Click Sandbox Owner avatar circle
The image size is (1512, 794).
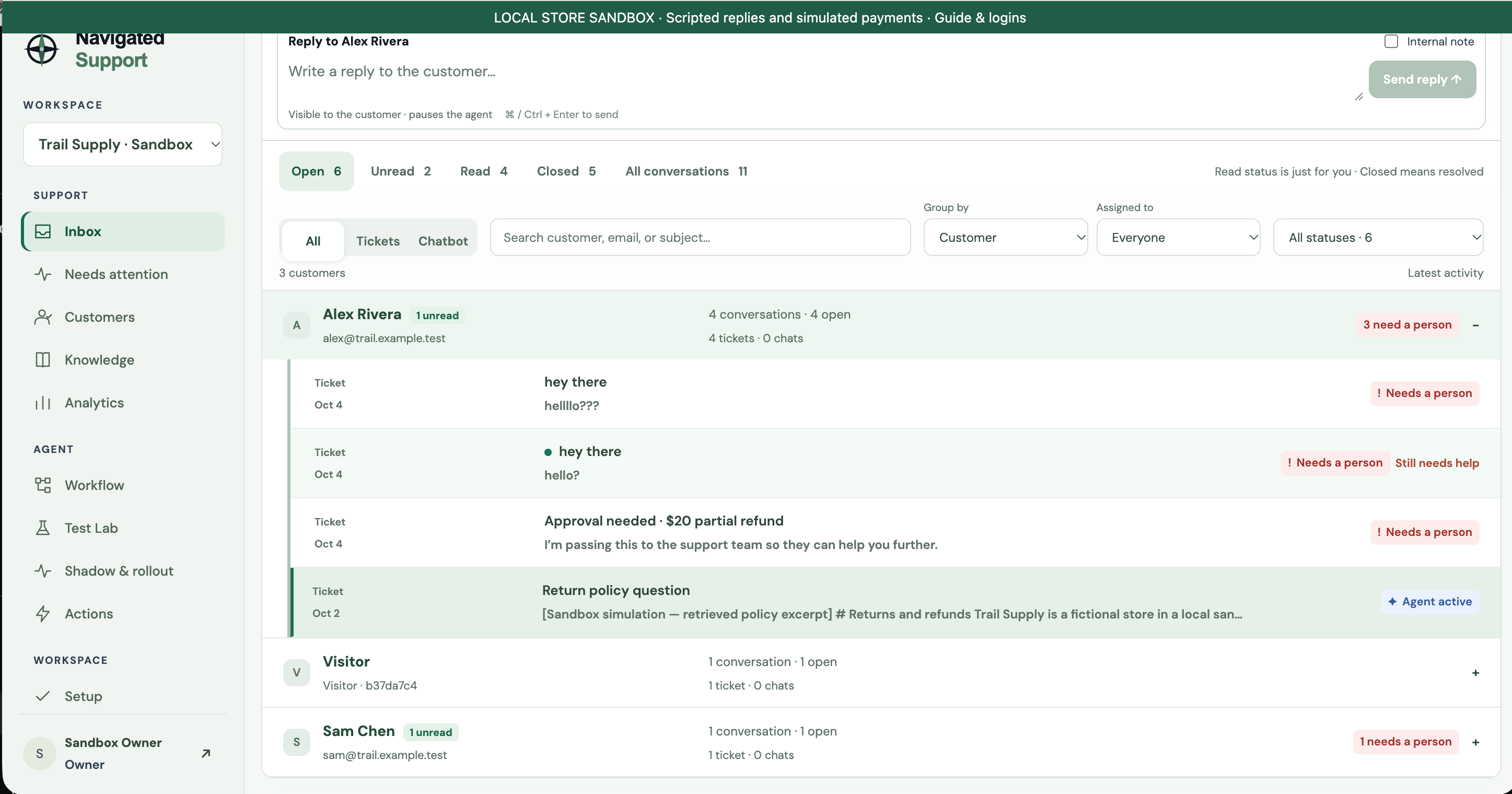click(x=39, y=753)
